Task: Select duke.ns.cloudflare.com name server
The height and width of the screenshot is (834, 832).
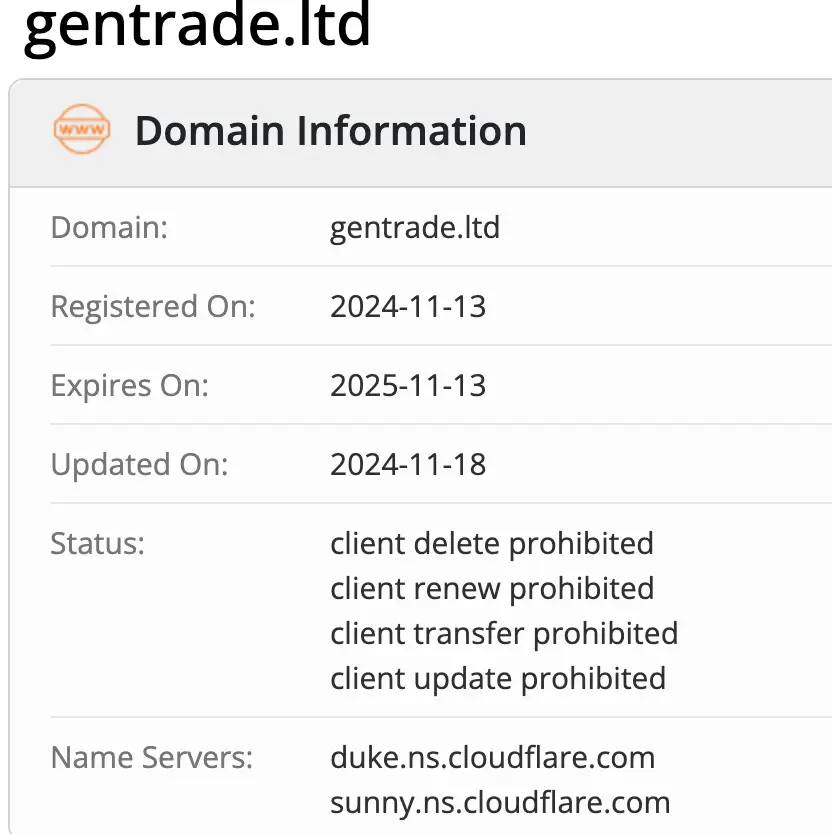Action: coord(493,757)
